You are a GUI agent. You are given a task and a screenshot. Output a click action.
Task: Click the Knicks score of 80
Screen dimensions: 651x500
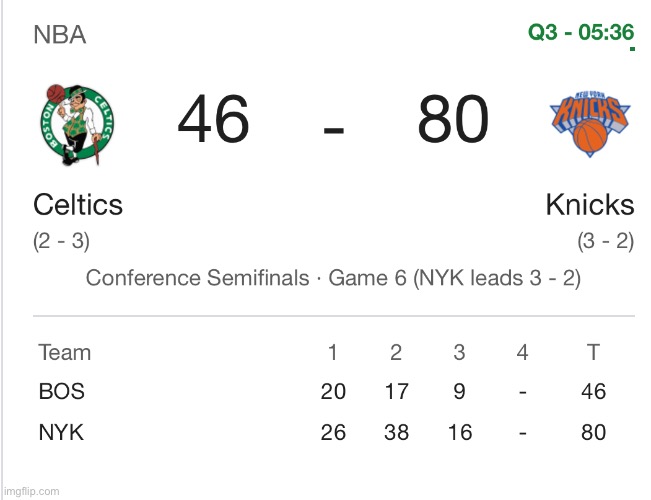[453, 122]
